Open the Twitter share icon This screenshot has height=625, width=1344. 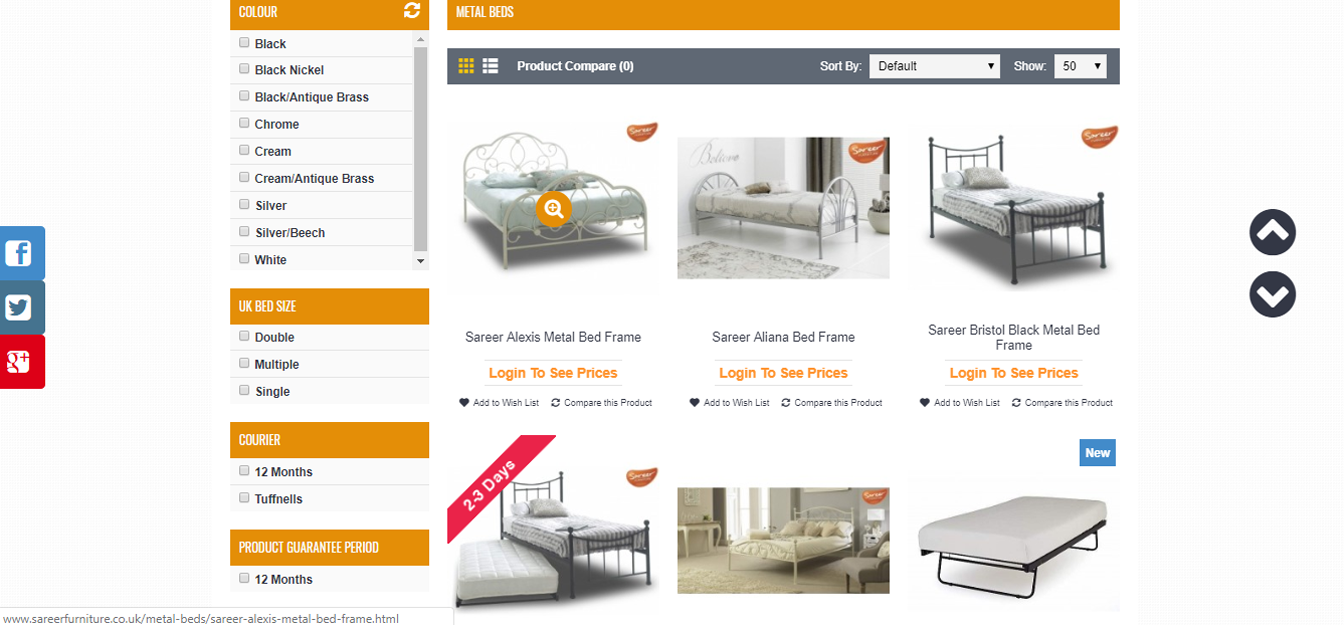coord(21,307)
